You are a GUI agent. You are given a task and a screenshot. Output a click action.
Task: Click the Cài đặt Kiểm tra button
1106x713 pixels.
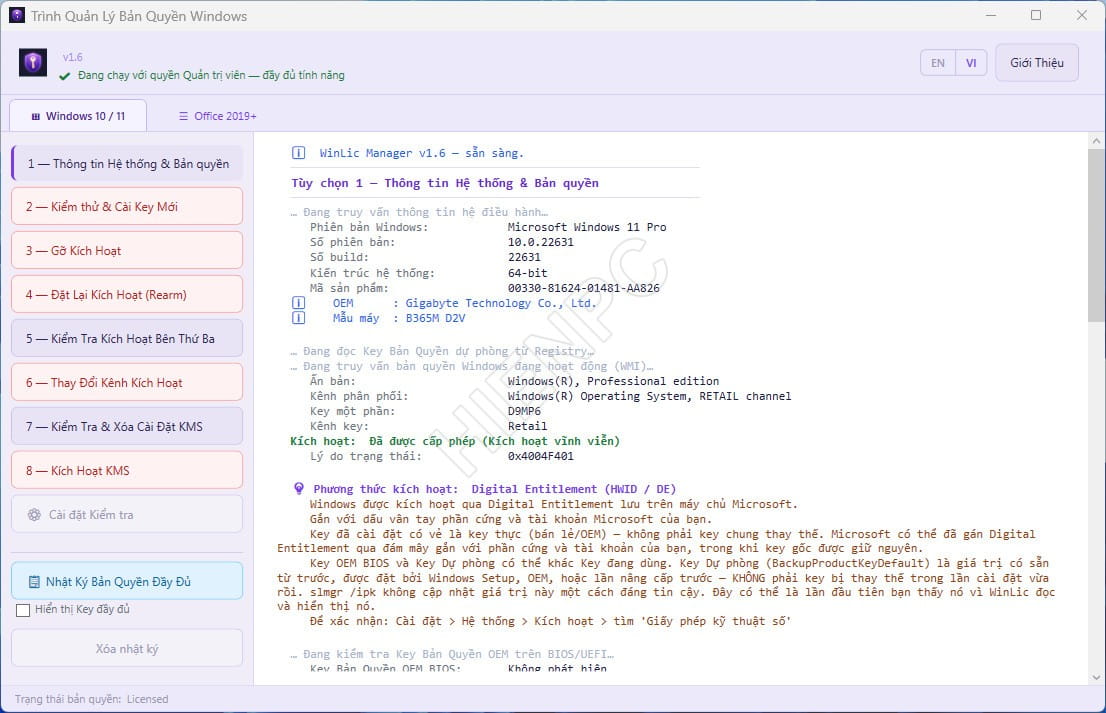click(x=127, y=515)
